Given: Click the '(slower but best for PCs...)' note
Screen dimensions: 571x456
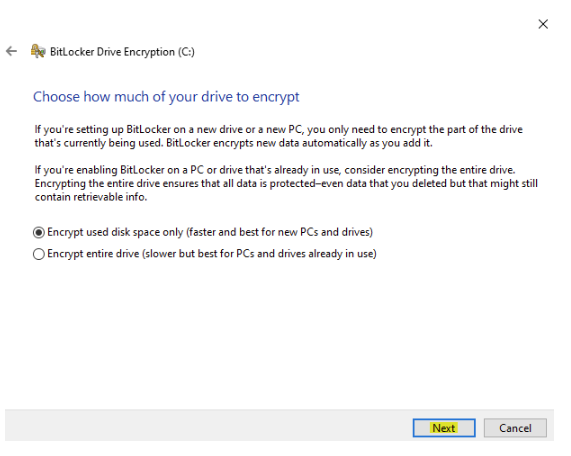Looking at the screenshot, I should (x=259, y=253).
